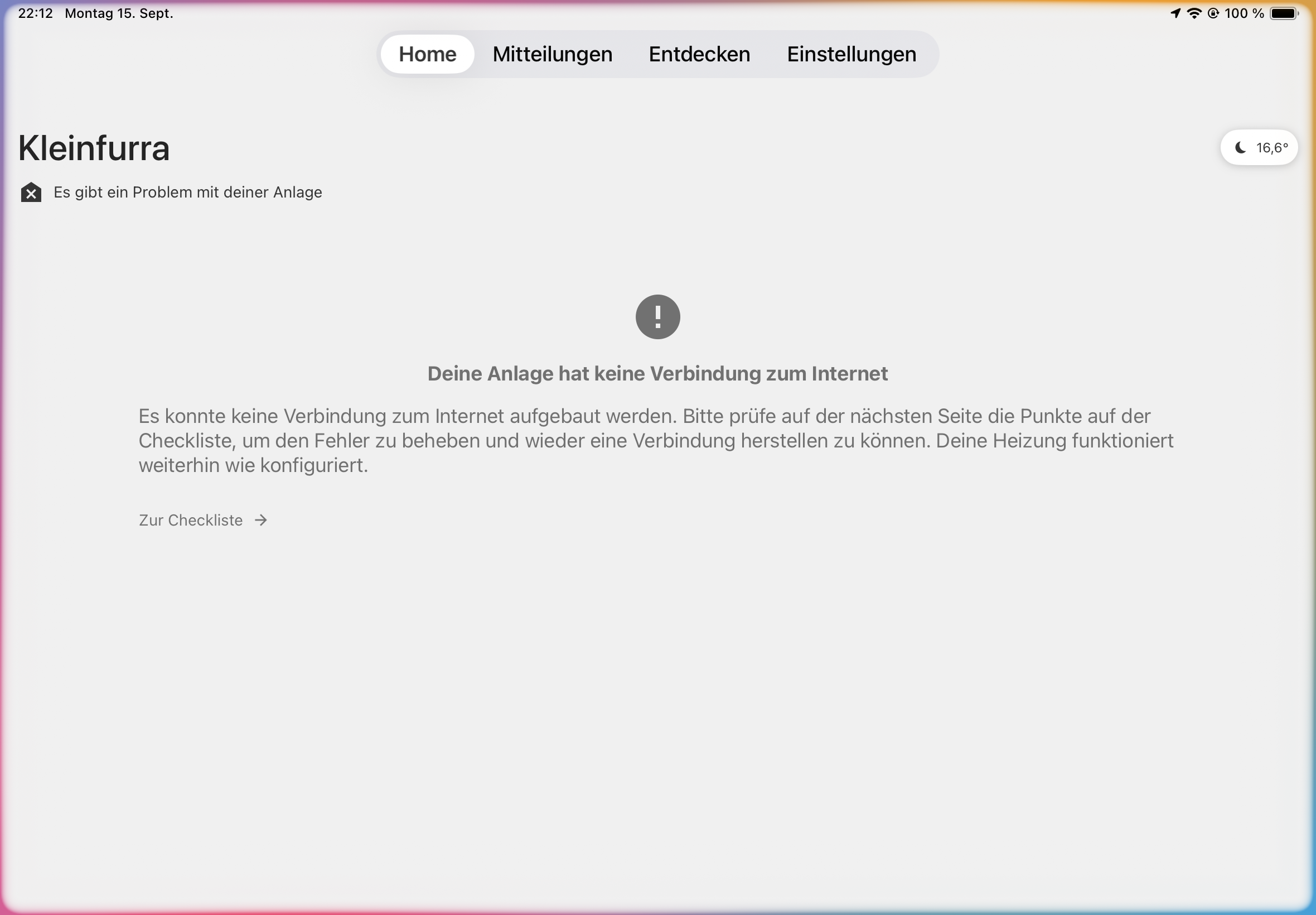
Task: Tap the rotation lock status icon
Action: coord(1213,13)
